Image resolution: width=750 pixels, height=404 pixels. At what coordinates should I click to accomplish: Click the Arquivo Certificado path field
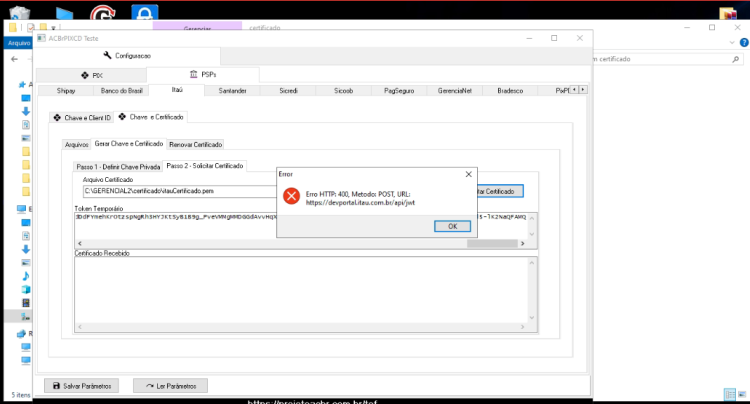click(x=179, y=191)
